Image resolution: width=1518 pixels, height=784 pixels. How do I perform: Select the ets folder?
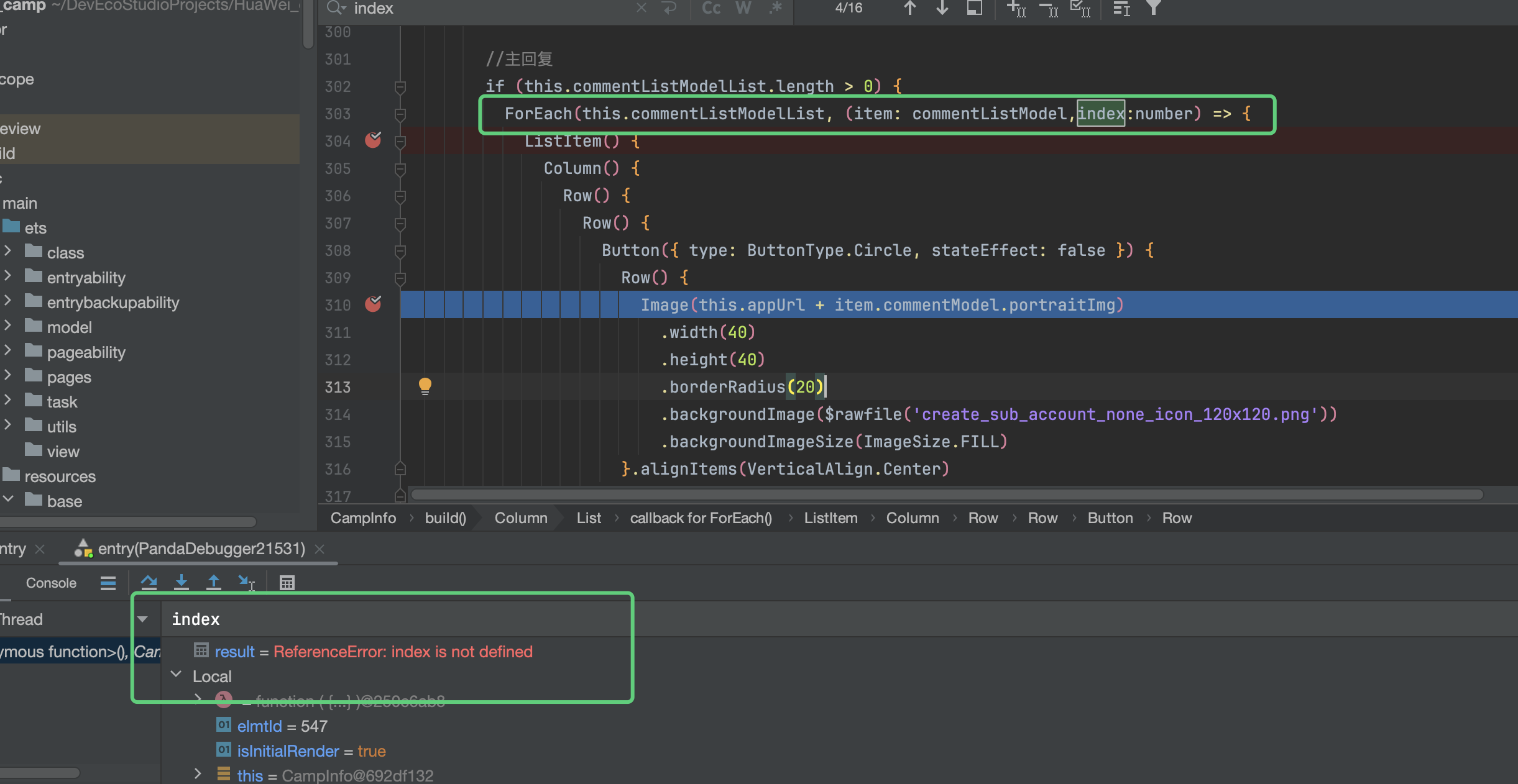click(35, 228)
